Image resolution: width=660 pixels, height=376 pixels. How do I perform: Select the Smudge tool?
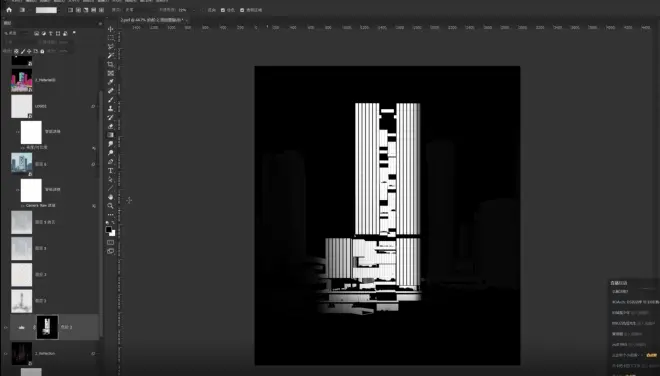coord(111,144)
